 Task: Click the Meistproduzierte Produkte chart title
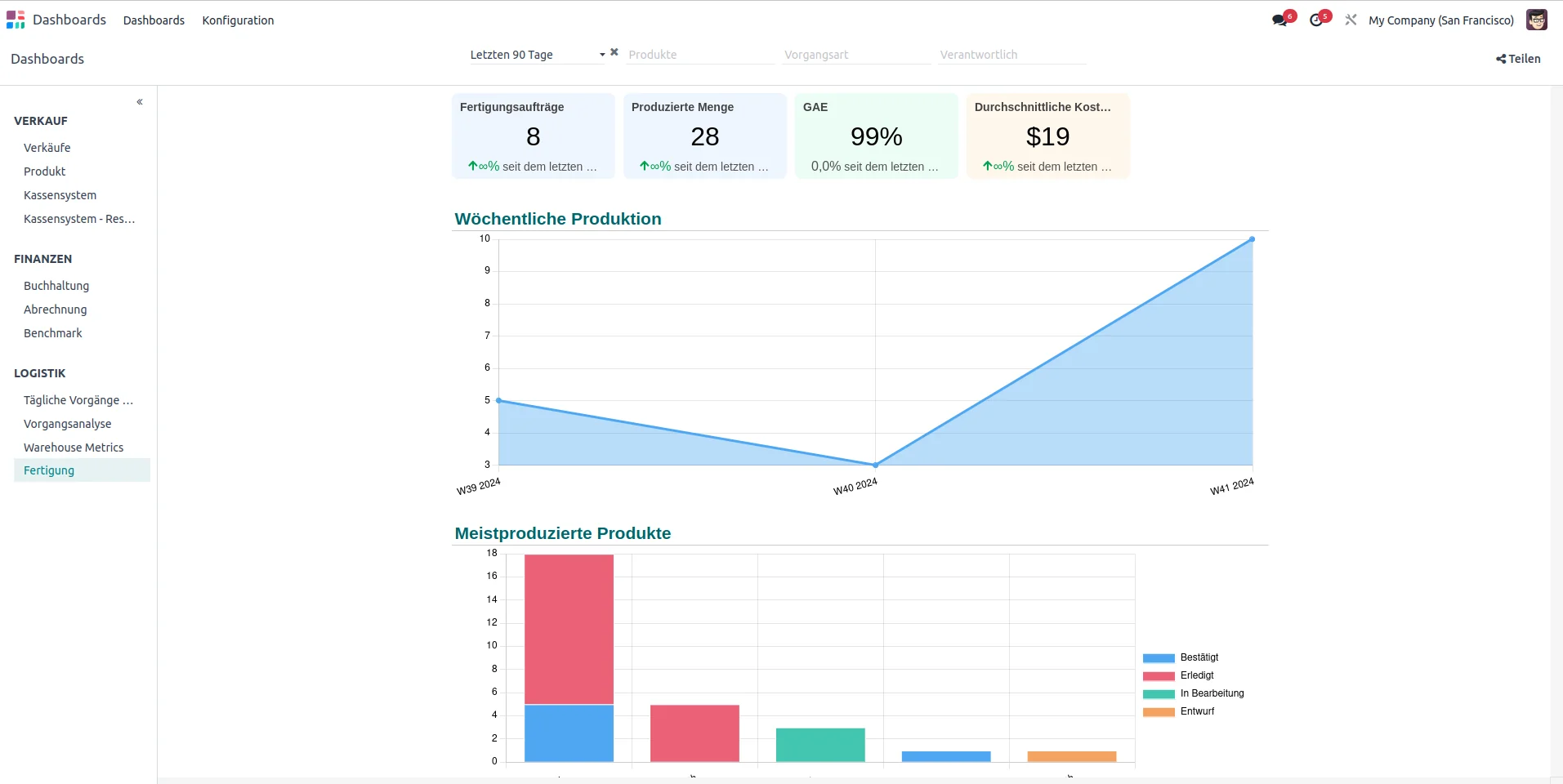(x=563, y=533)
